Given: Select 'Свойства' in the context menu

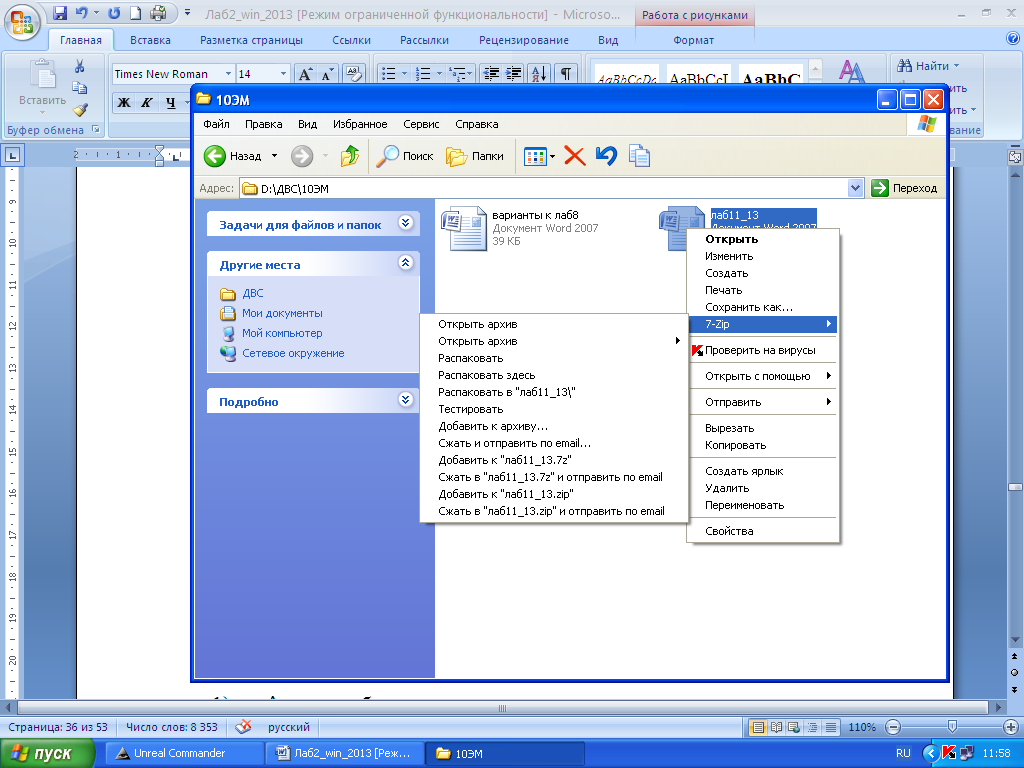Looking at the screenshot, I should click(763, 531).
